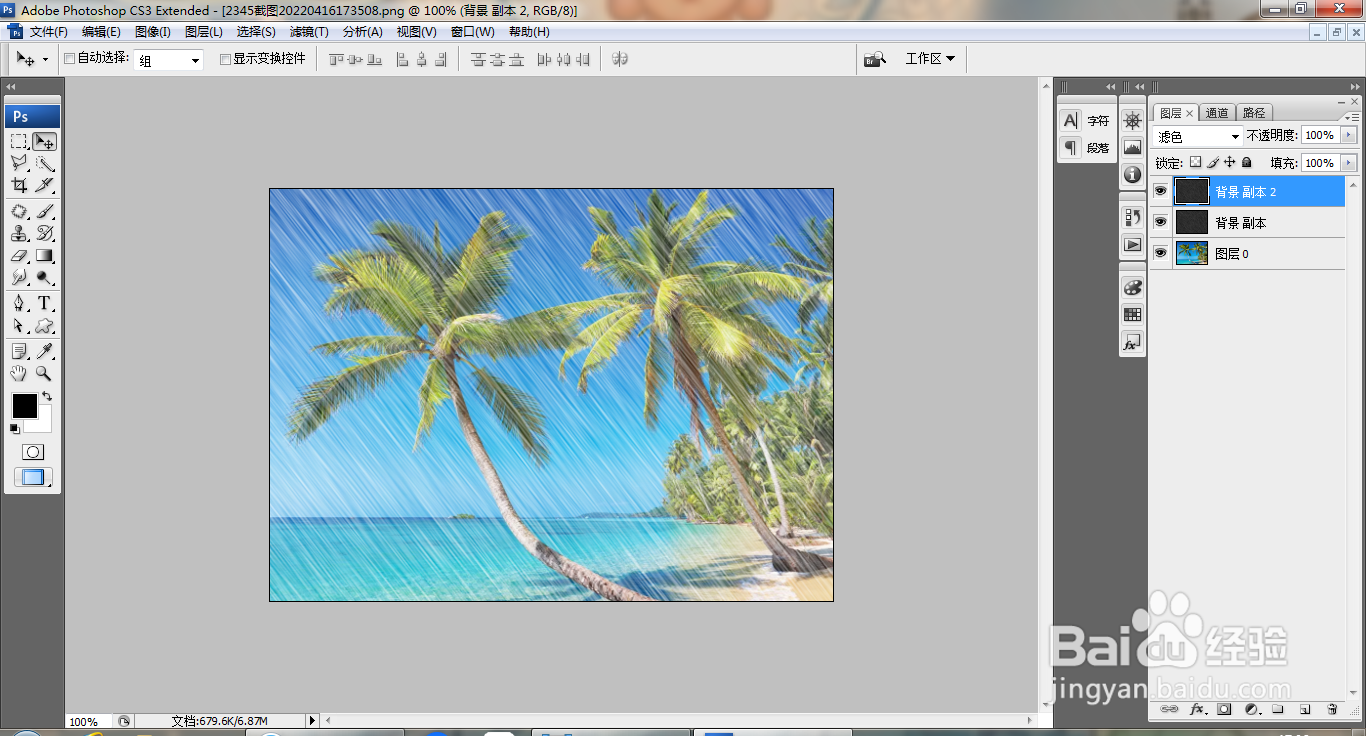Open the 填充 fill slider arrow
This screenshot has width=1366, height=736.
pos(1349,163)
